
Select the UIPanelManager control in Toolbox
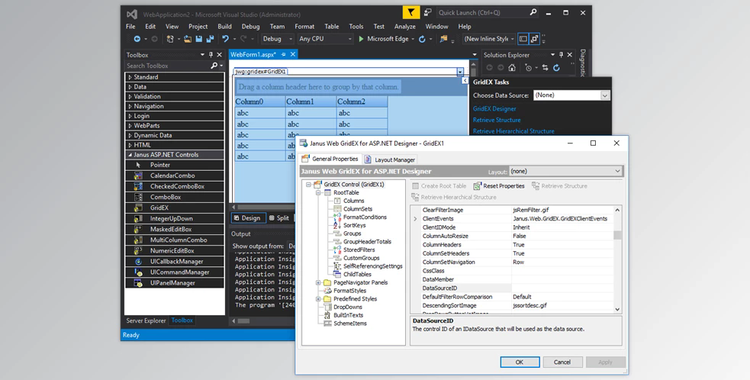pyautogui.click(x=175, y=283)
